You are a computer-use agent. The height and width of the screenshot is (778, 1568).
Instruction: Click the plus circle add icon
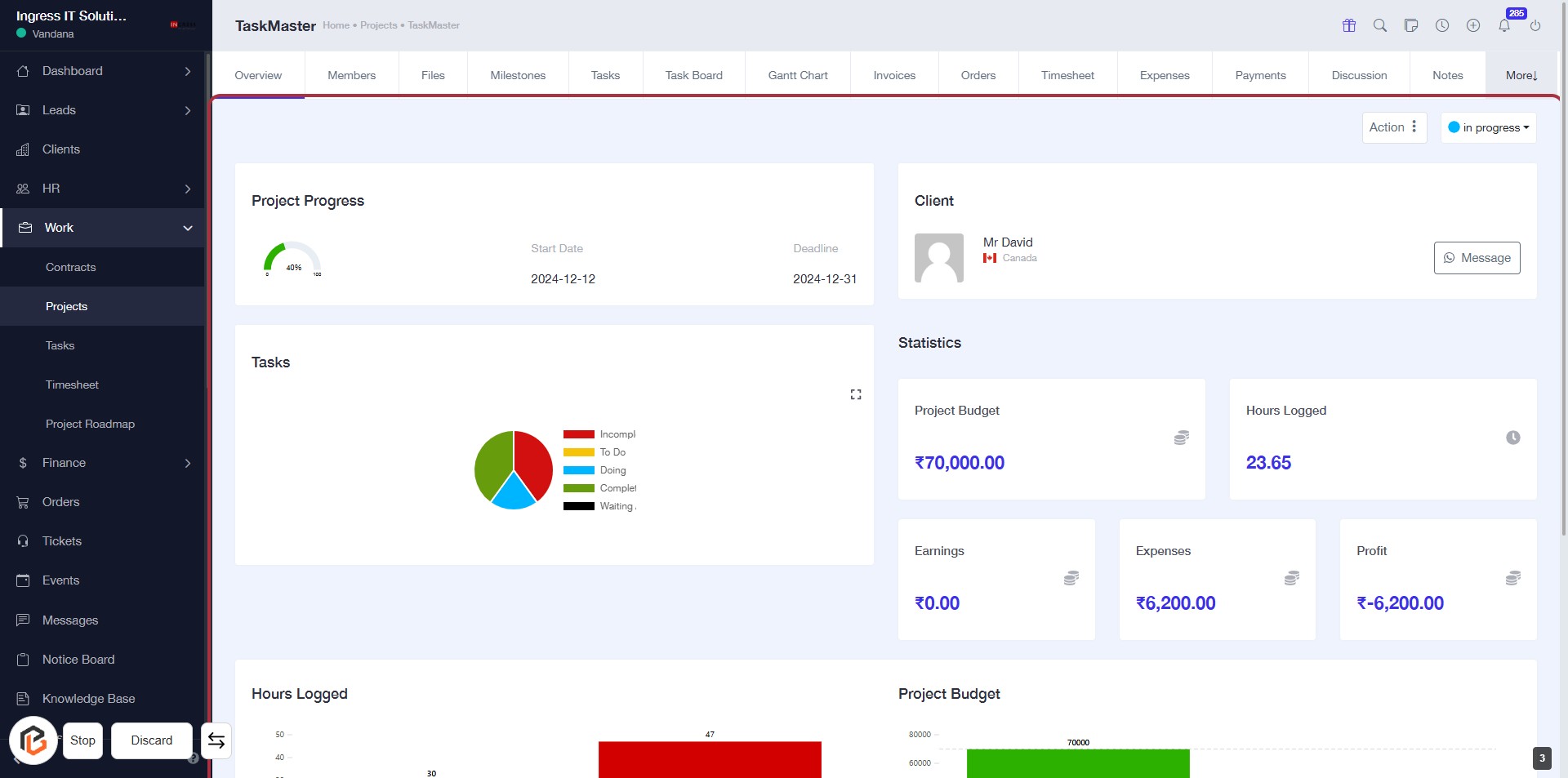click(x=1473, y=25)
